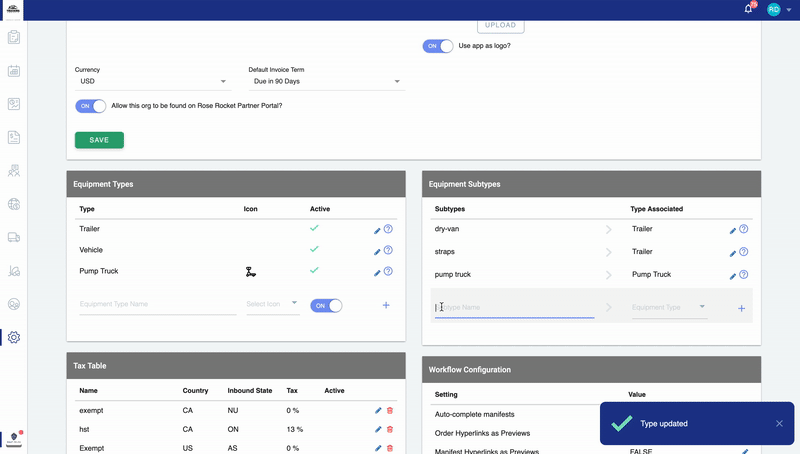The image size is (800, 454).
Task: Open help for the Pump Truck equipment type
Action: click(x=388, y=271)
